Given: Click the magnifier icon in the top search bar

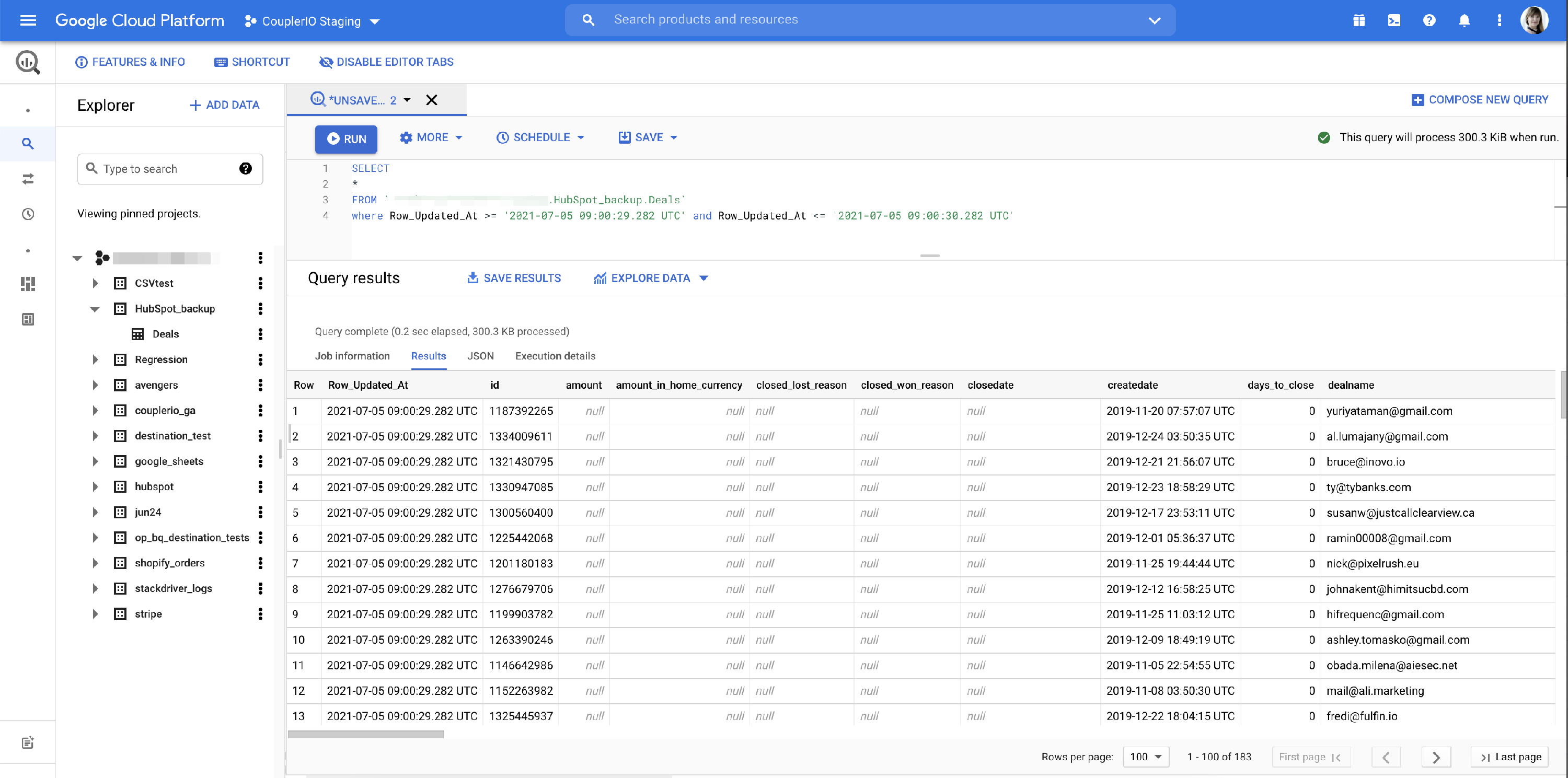Looking at the screenshot, I should [588, 20].
